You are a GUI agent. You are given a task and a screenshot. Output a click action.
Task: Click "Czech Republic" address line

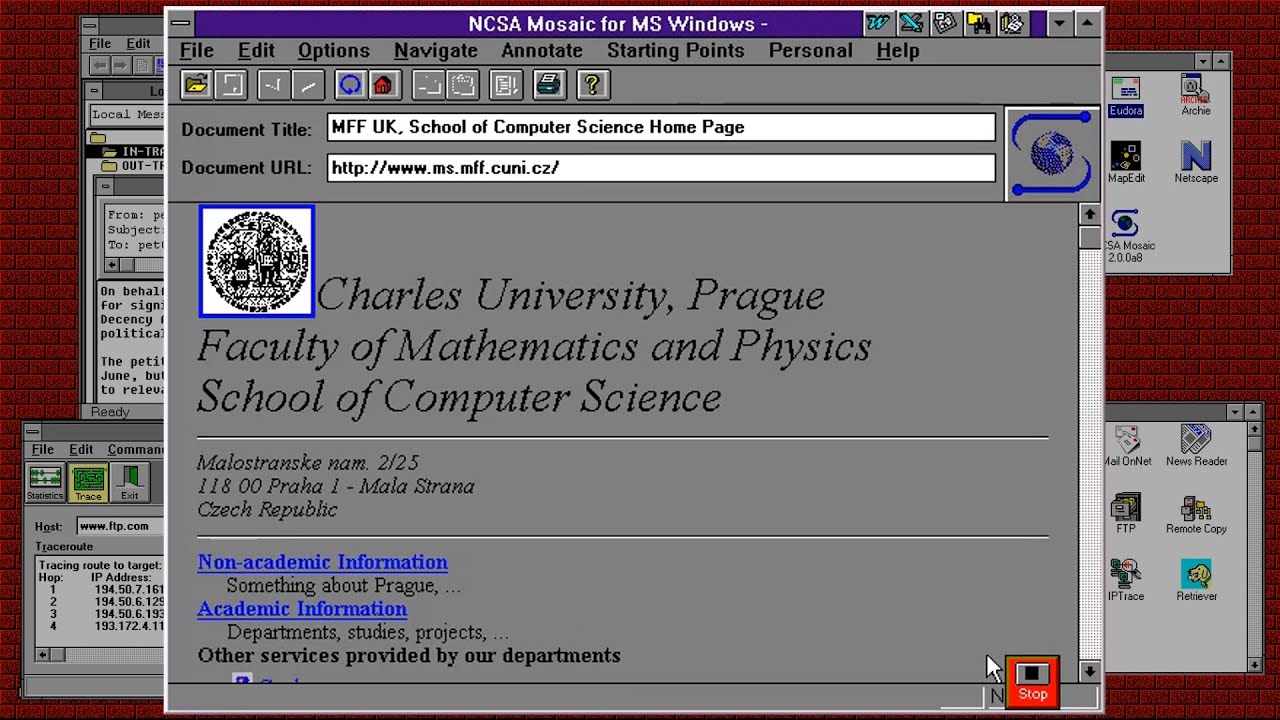point(267,509)
